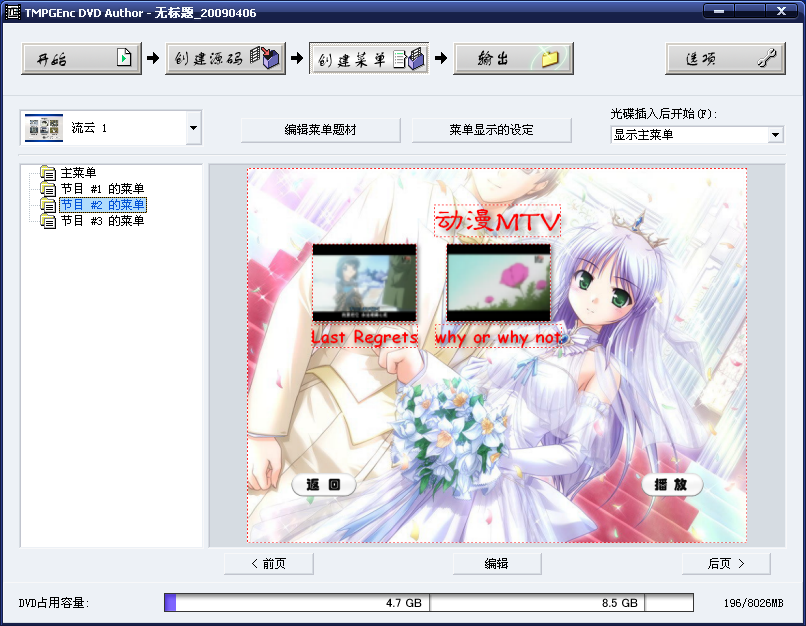Open 菜单显示的设定 settings
806x626 pixels.
491,130
